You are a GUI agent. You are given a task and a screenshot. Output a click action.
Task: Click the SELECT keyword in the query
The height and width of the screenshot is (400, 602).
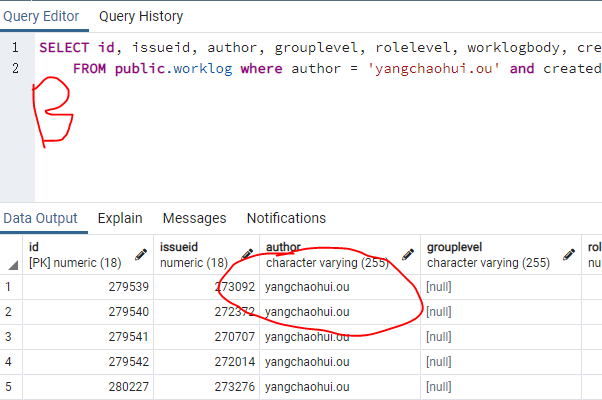coord(64,48)
